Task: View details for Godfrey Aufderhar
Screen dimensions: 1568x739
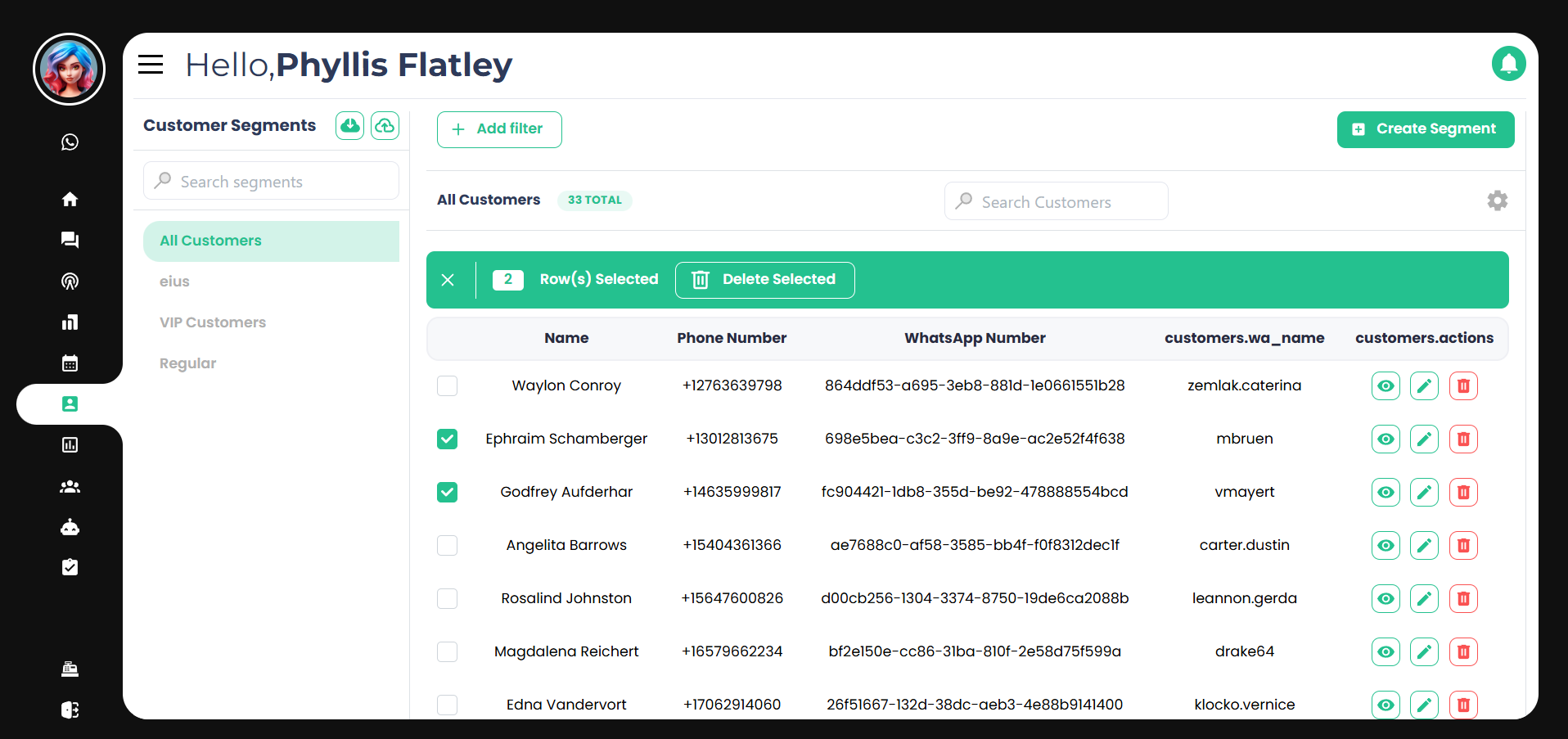Action: (x=1386, y=492)
